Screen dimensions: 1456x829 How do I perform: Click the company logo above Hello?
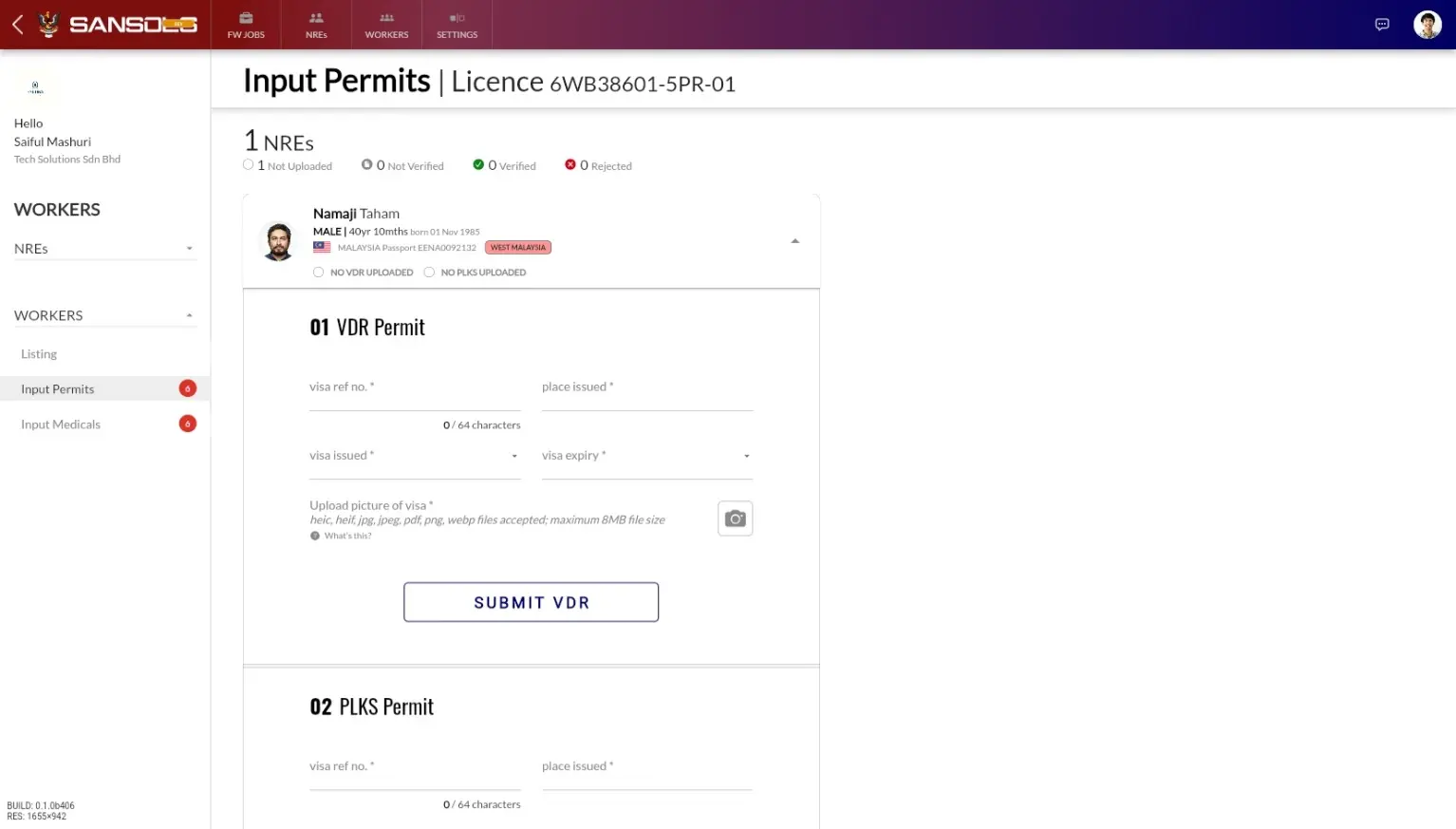pyautogui.click(x=36, y=87)
